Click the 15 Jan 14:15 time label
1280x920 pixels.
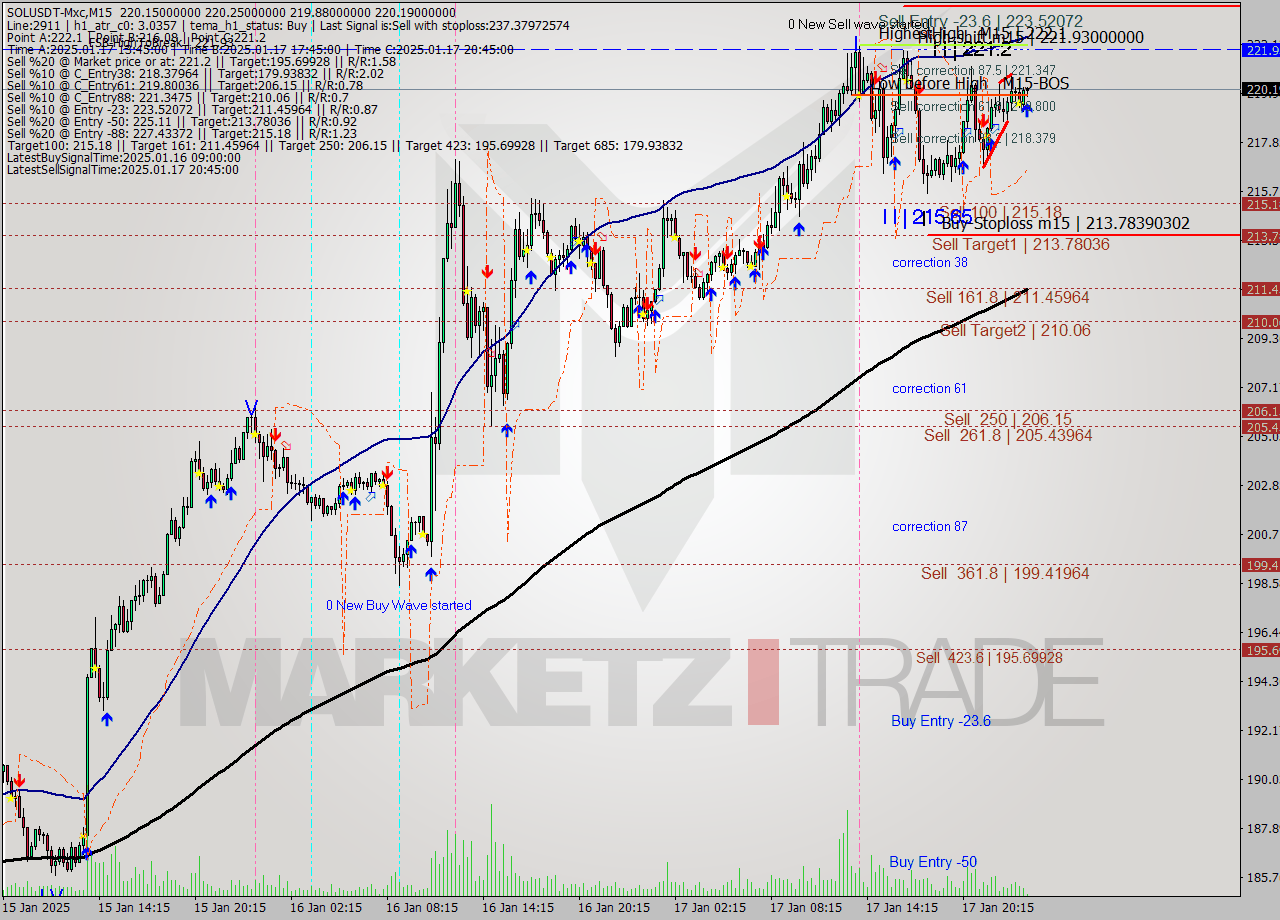coord(133,908)
